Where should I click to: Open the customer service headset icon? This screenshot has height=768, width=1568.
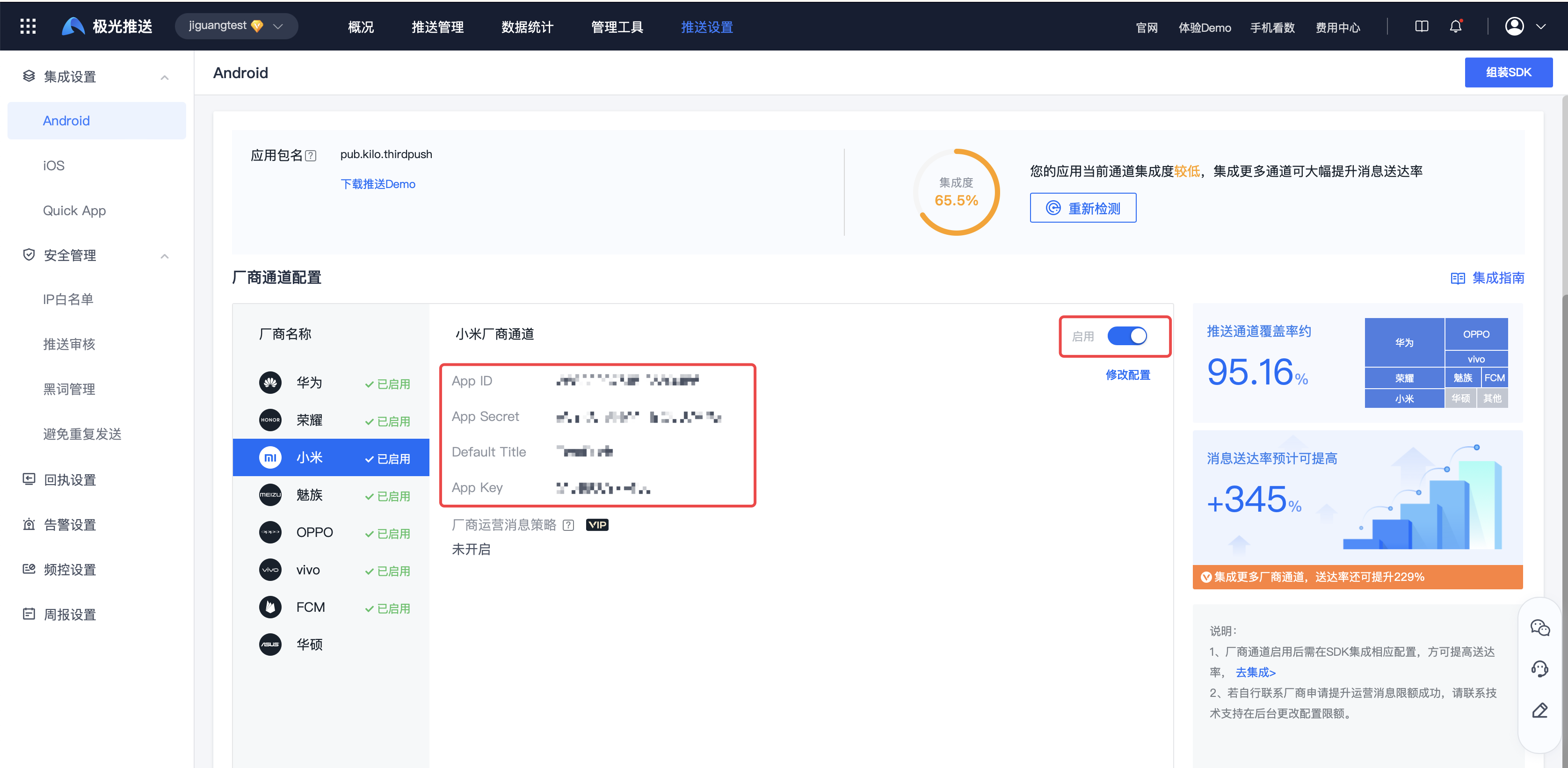pos(1539,669)
